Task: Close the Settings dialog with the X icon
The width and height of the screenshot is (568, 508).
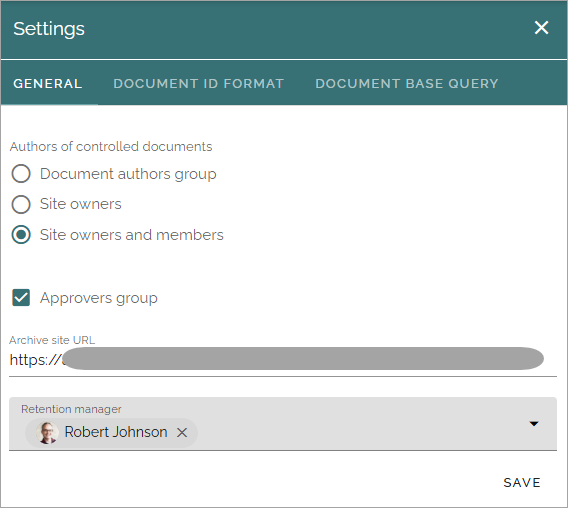Action: [x=541, y=28]
